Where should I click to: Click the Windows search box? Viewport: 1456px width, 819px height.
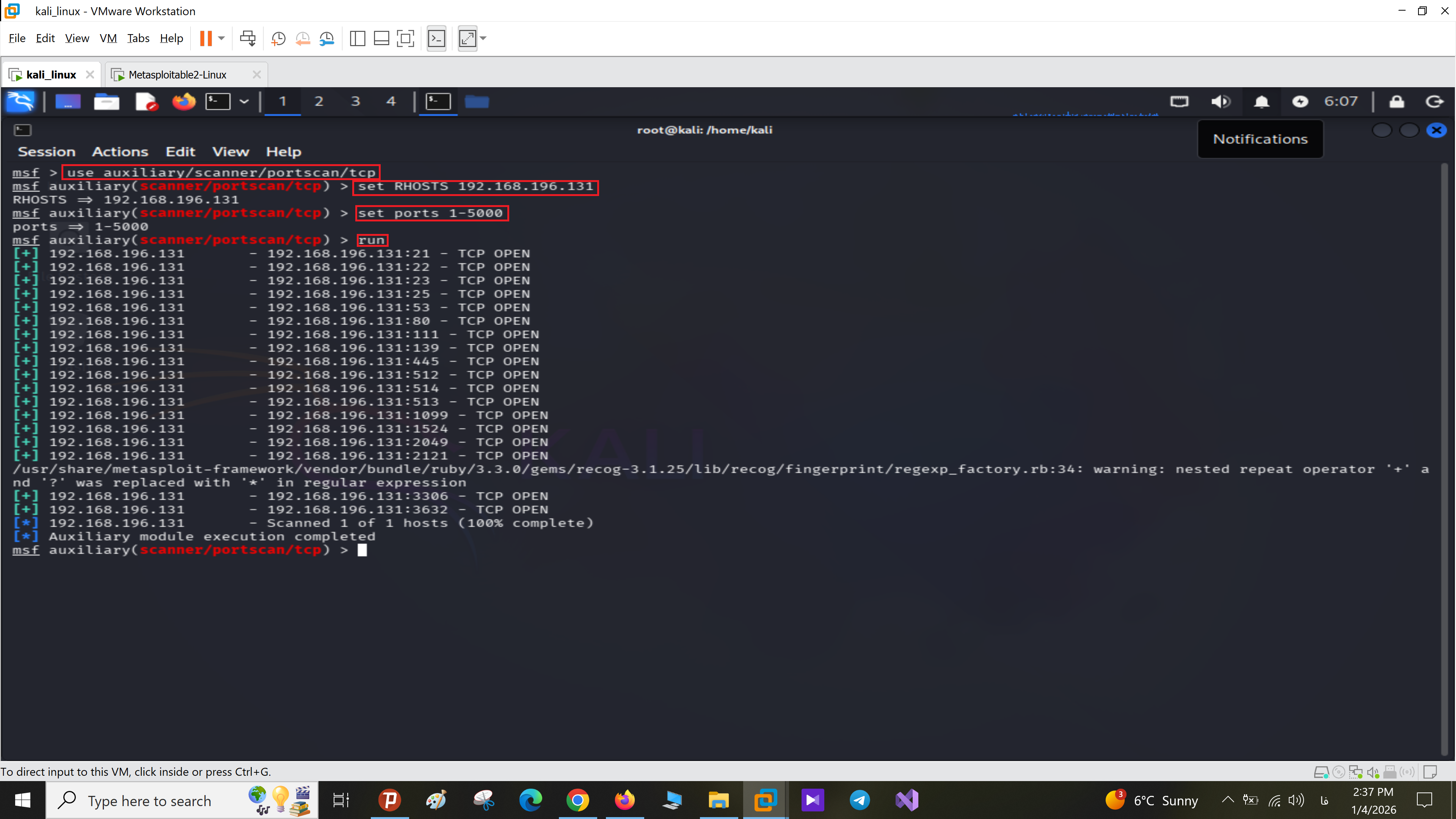[x=150, y=800]
